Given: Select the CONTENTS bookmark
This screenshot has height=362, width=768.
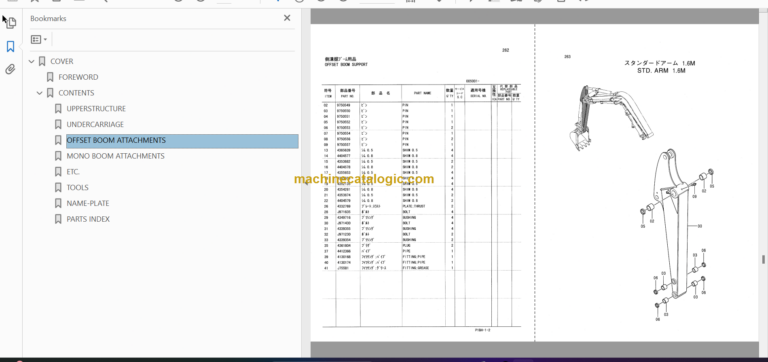Looking at the screenshot, I should click(x=76, y=93).
